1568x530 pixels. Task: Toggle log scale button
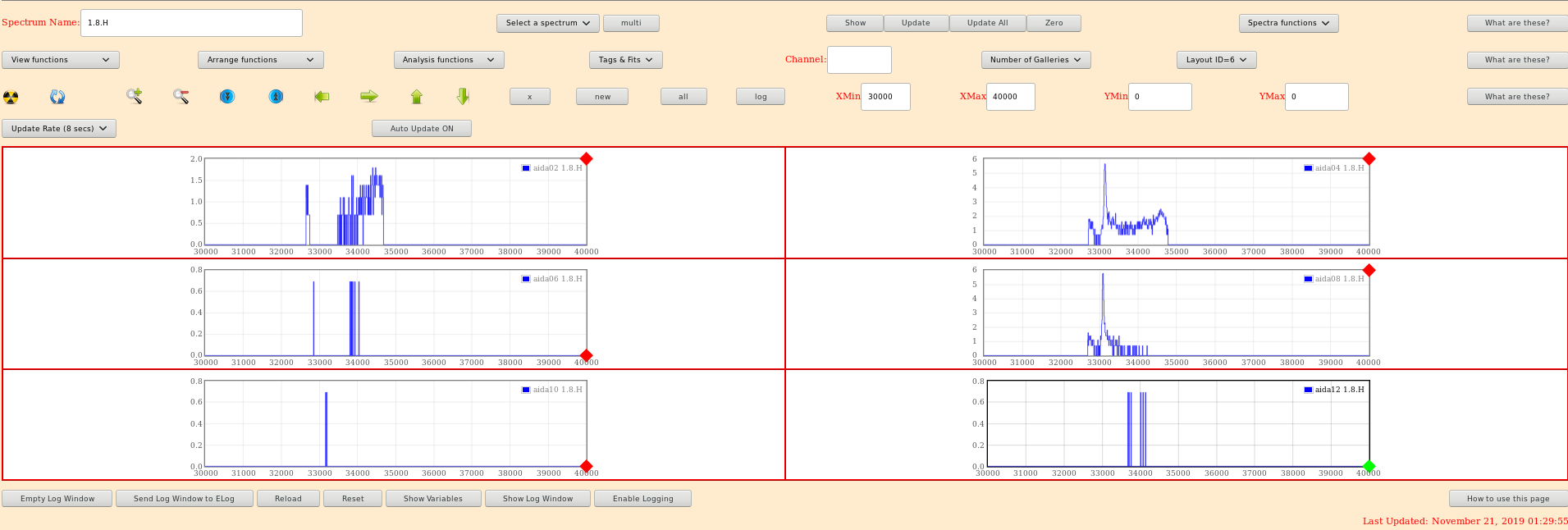tap(761, 97)
